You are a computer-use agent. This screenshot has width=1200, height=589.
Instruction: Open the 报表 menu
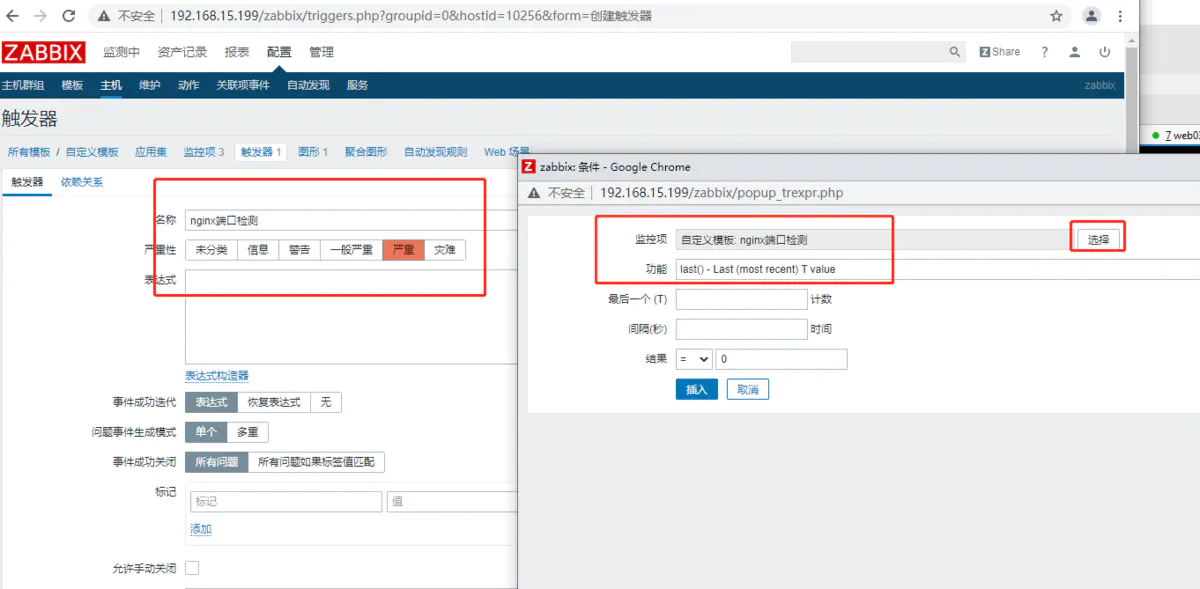[237, 52]
